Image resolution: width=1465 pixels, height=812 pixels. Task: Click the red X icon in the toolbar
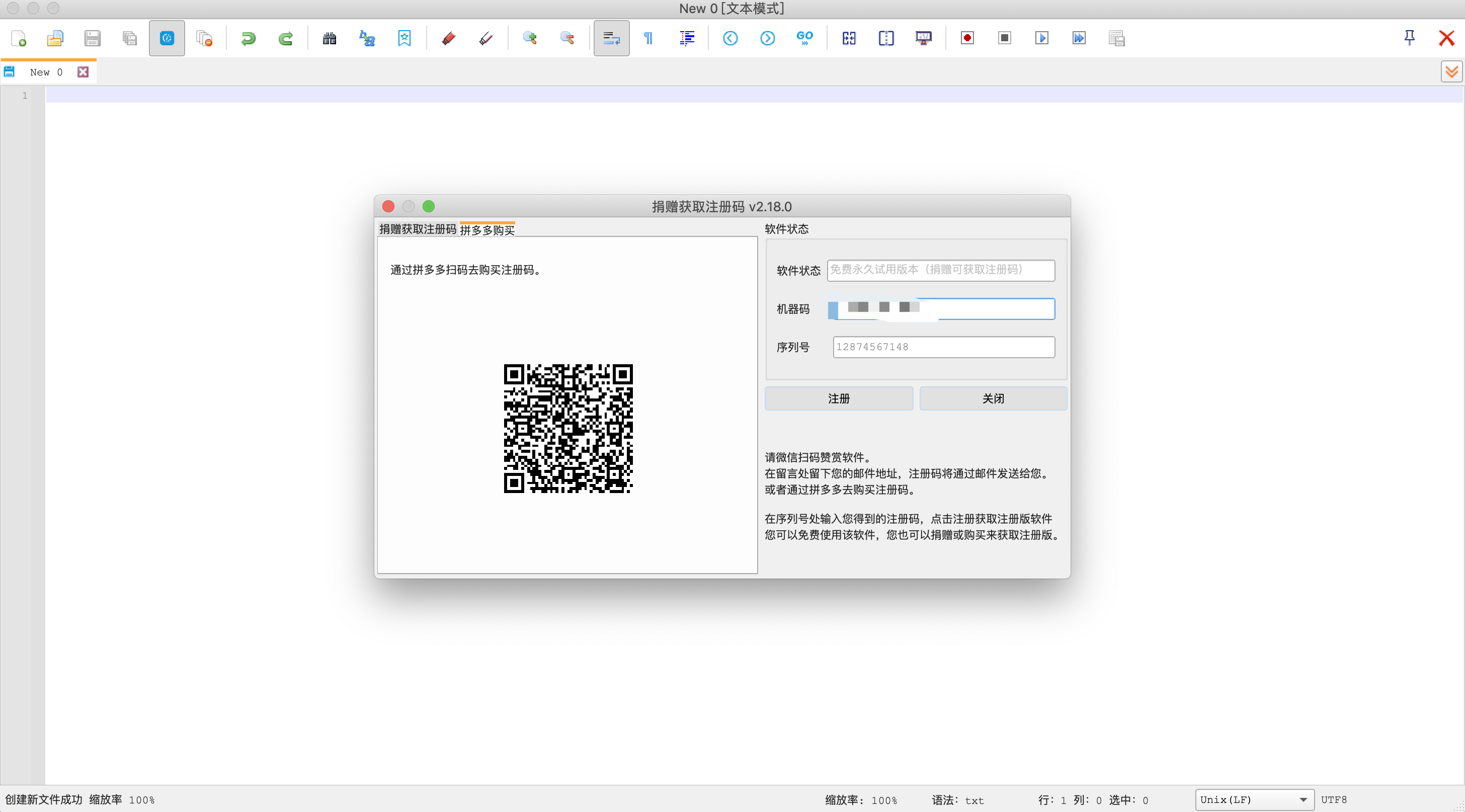point(1446,38)
